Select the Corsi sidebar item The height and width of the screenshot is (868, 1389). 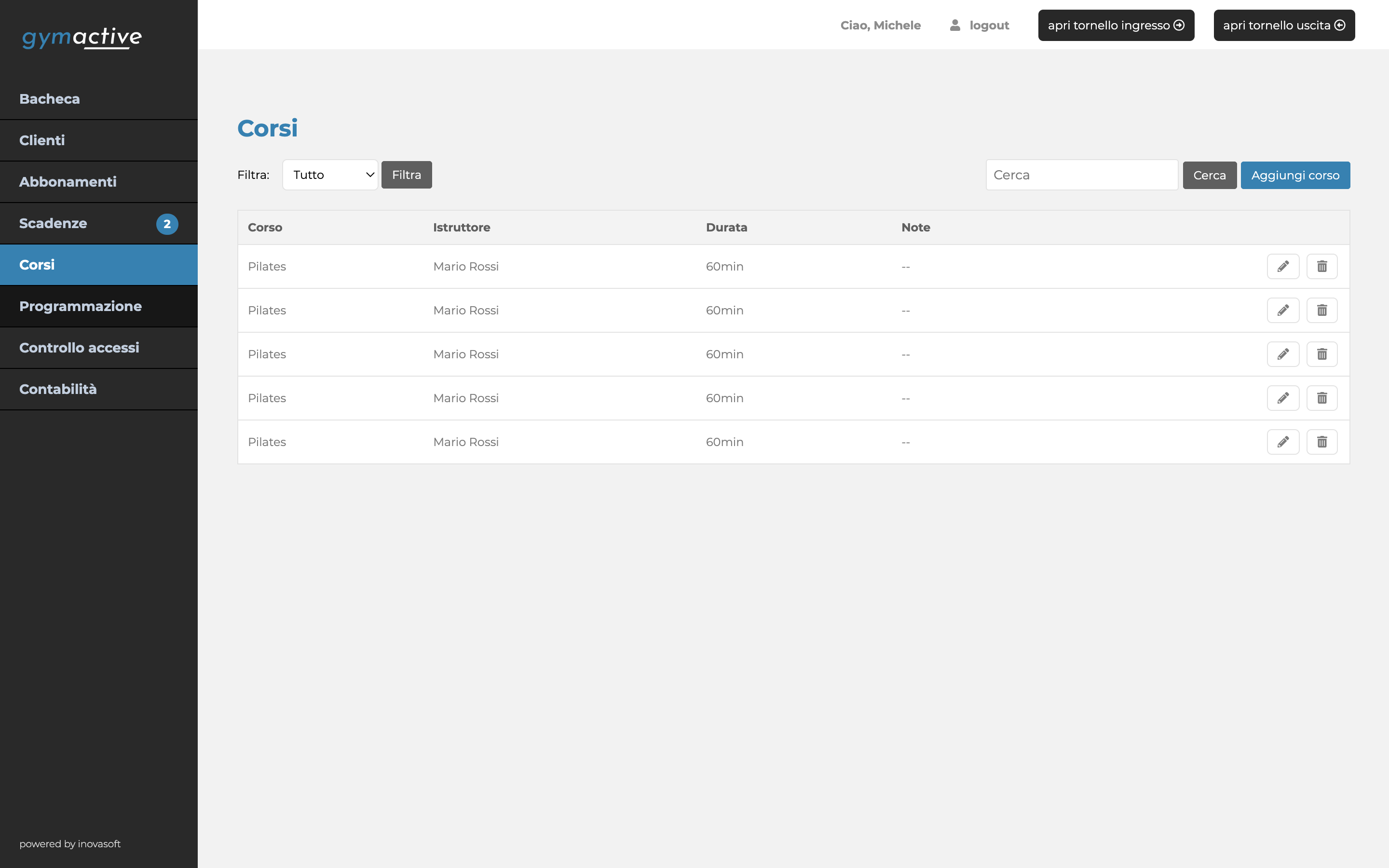99,265
